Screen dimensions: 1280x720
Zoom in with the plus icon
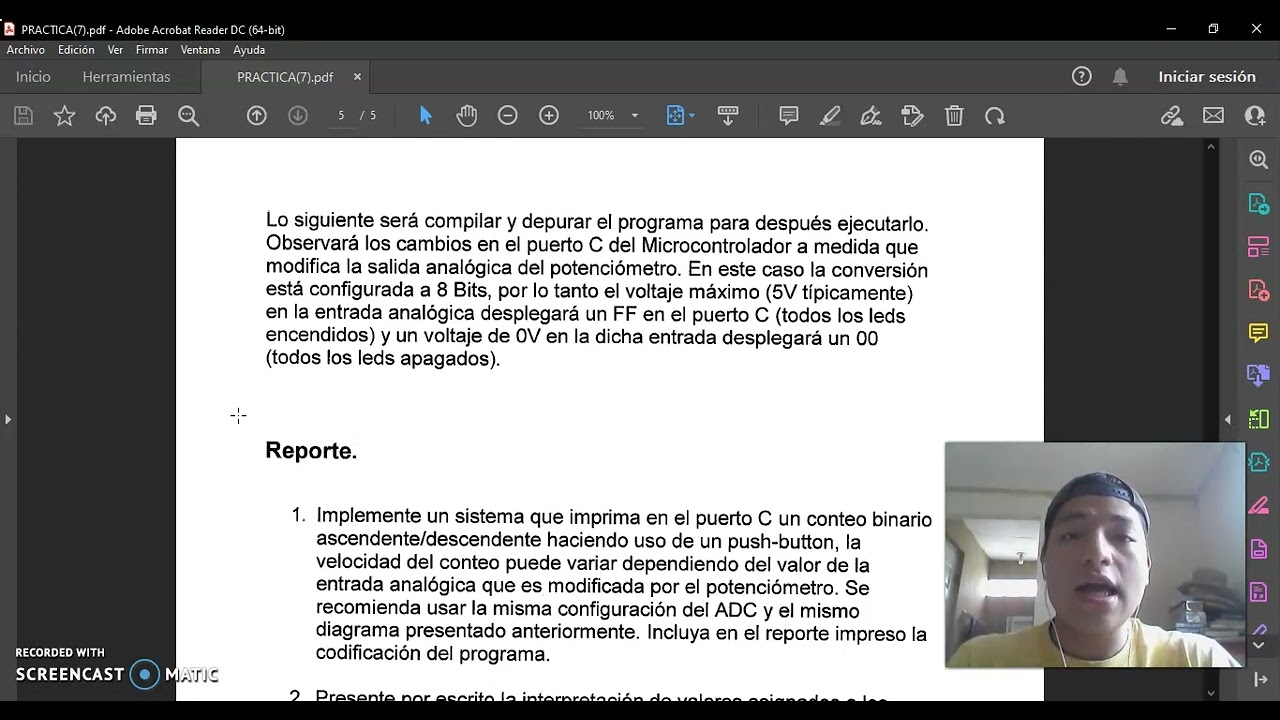[x=549, y=116]
